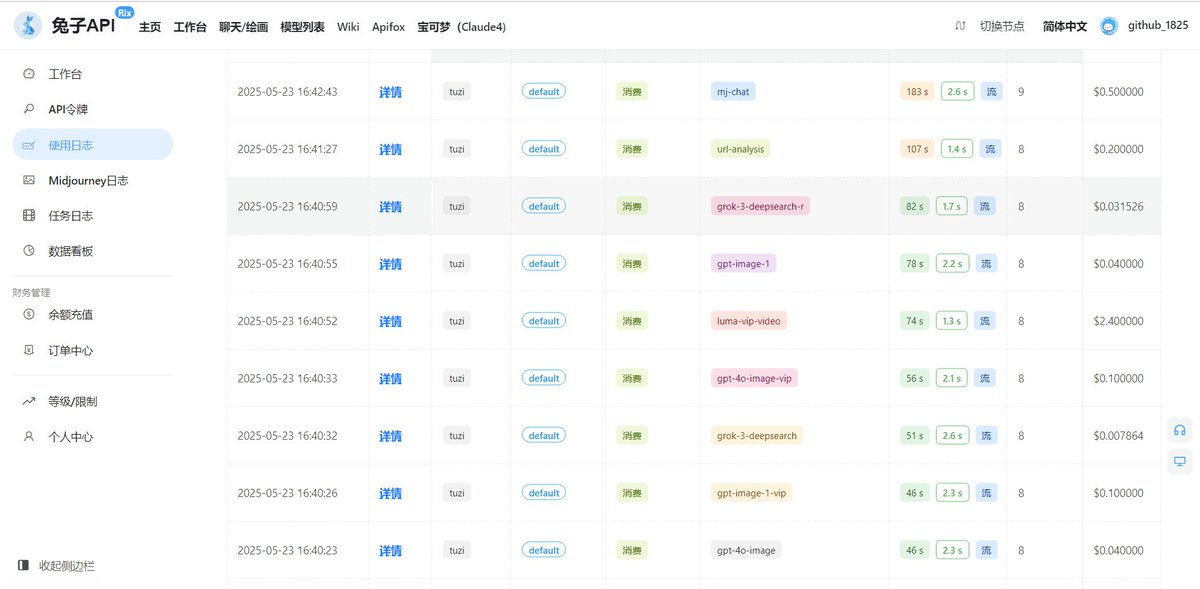This screenshot has width=1200, height=589.
Task: Open 详情 for the 16:40:59 log entry
Action: (x=390, y=207)
